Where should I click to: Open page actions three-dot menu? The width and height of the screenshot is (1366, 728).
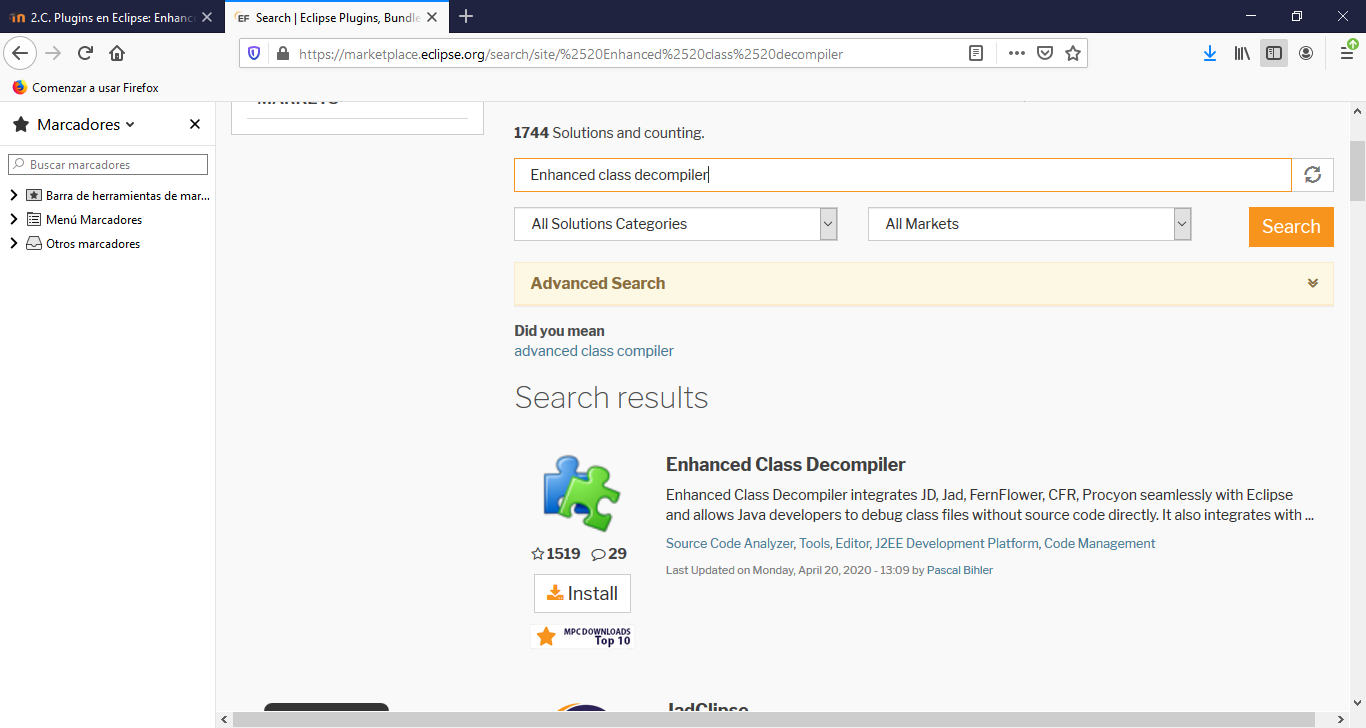1017,54
